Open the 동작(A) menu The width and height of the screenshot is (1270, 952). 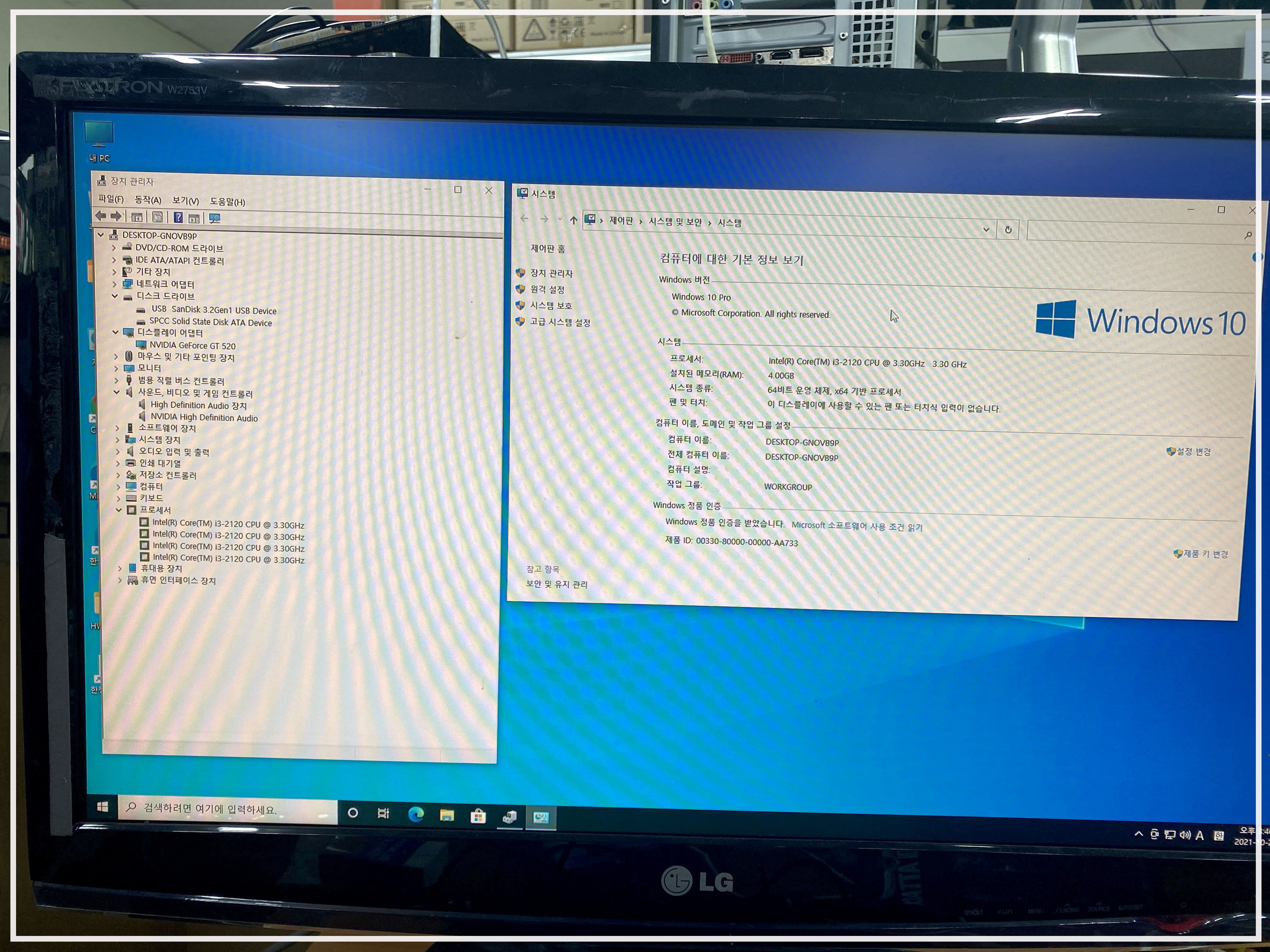click(147, 200)
